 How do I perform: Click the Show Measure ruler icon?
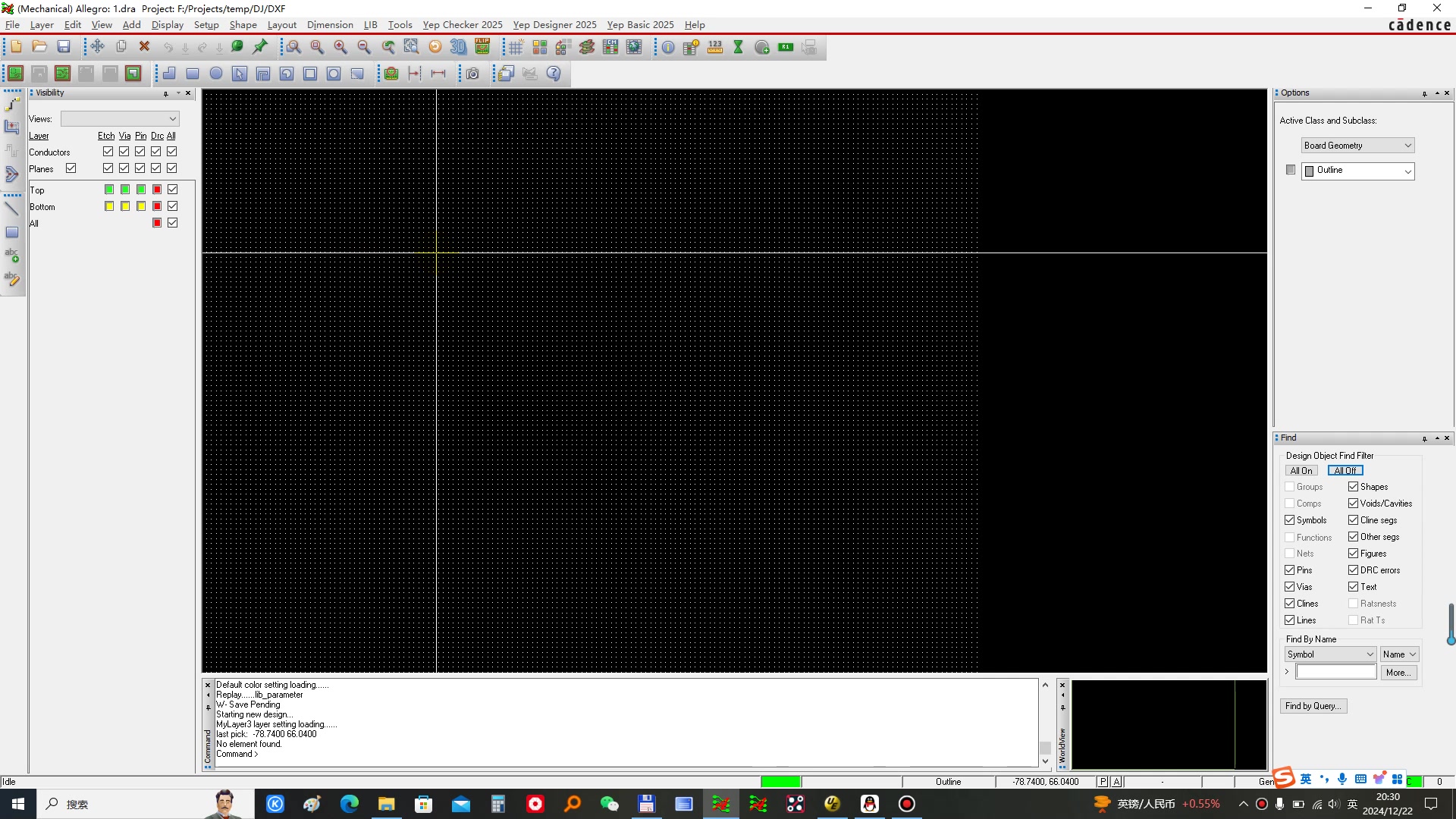pyautogui.click(x=715, y=47)
